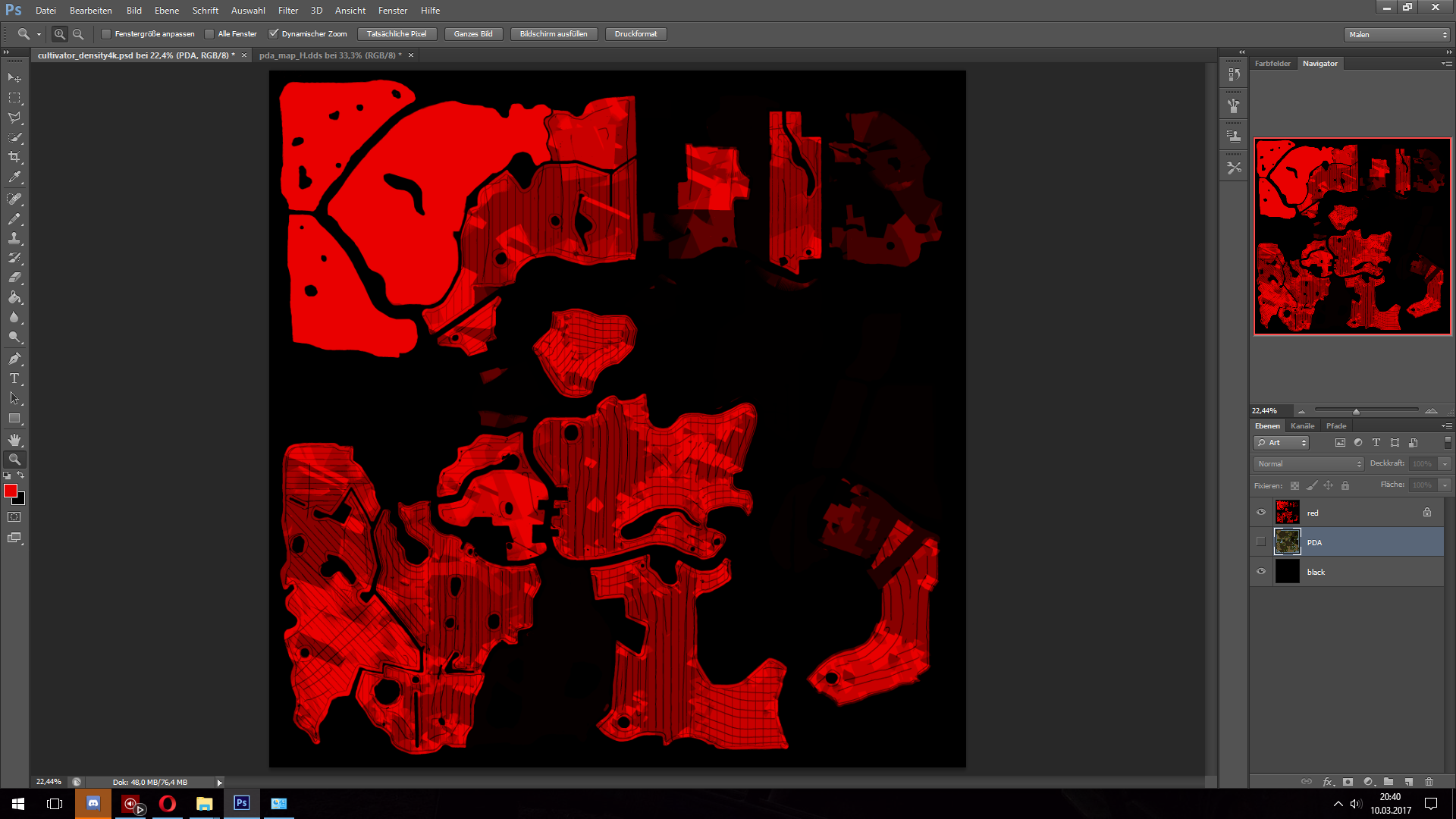Hide the red layer
The width and height of the screenshot is (1456, 819).
click(1261, 513)
